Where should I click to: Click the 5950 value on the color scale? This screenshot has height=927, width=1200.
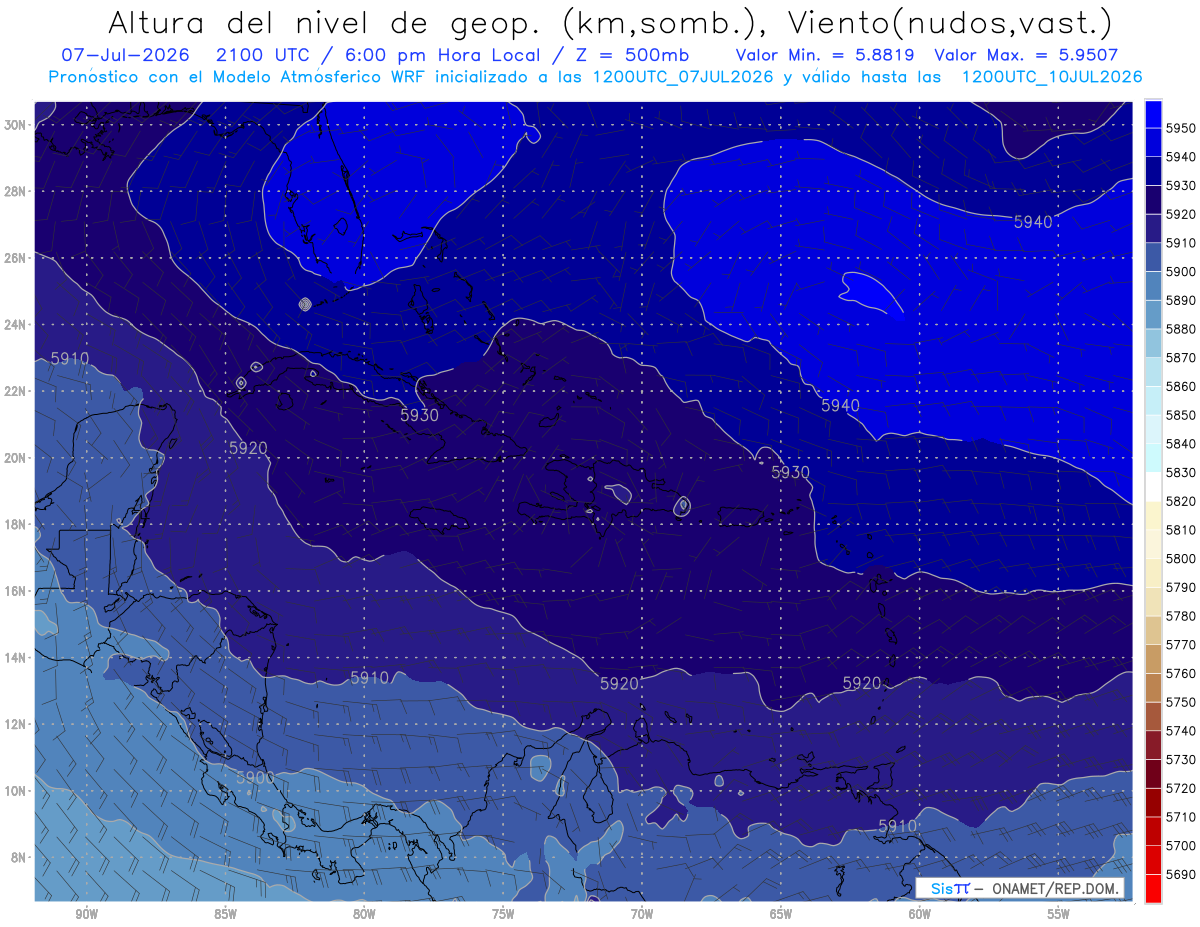tap(1181, 128)
